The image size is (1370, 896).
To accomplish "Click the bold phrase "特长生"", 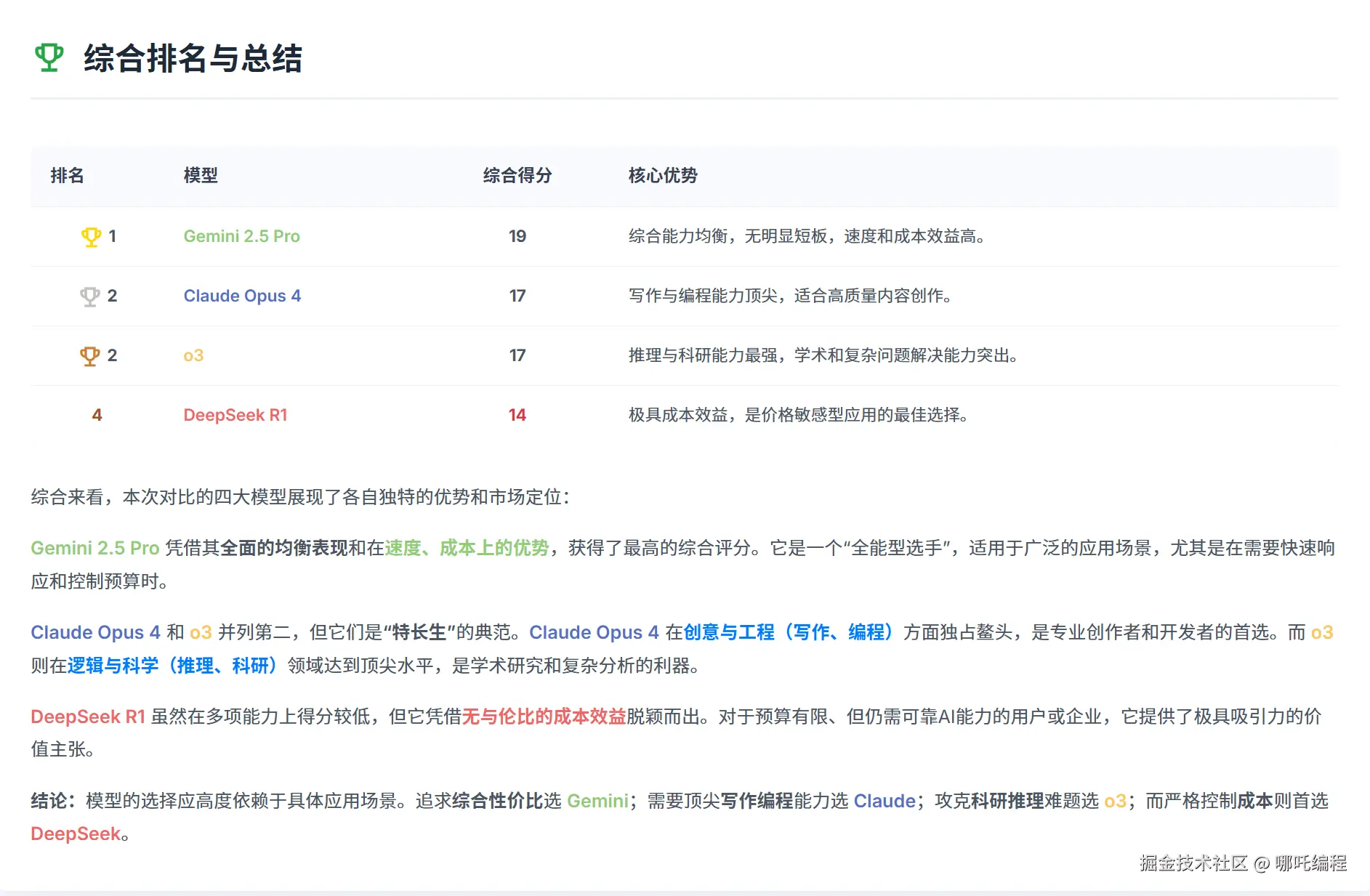I will [x=419, y=632].
